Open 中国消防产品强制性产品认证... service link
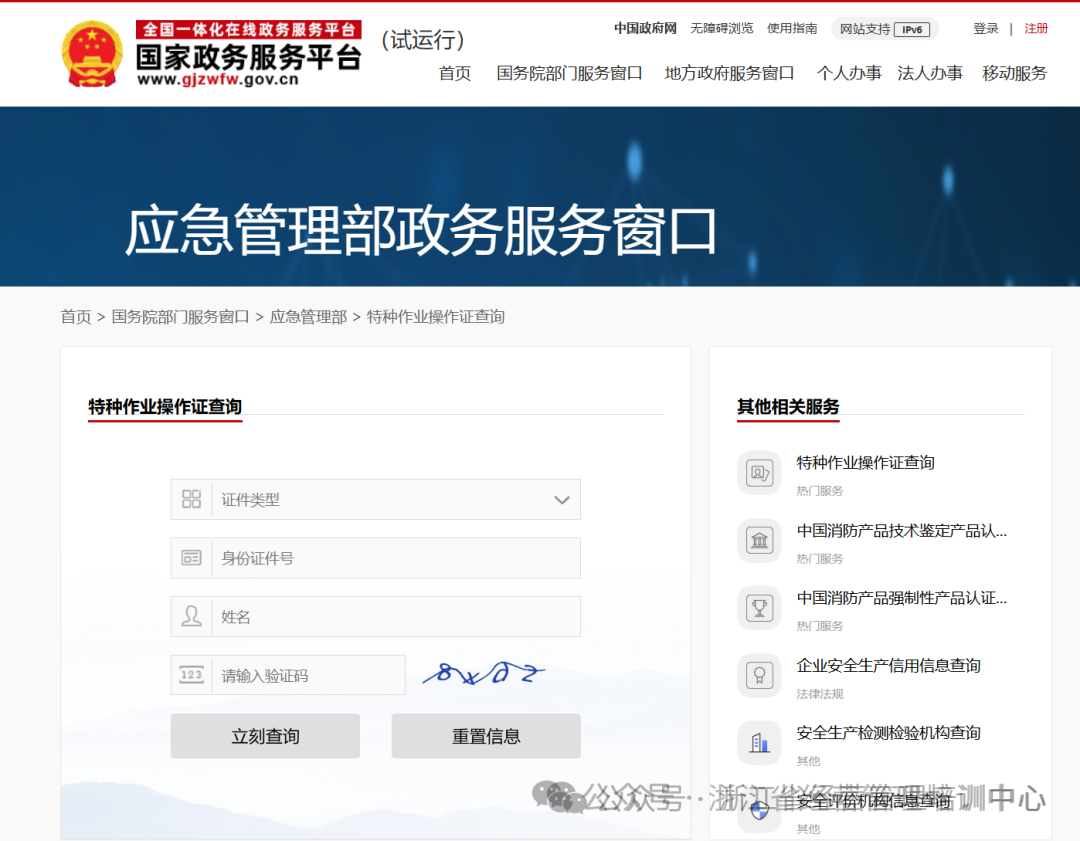This screenshot has height=841, width=1080. click(902, 598)
